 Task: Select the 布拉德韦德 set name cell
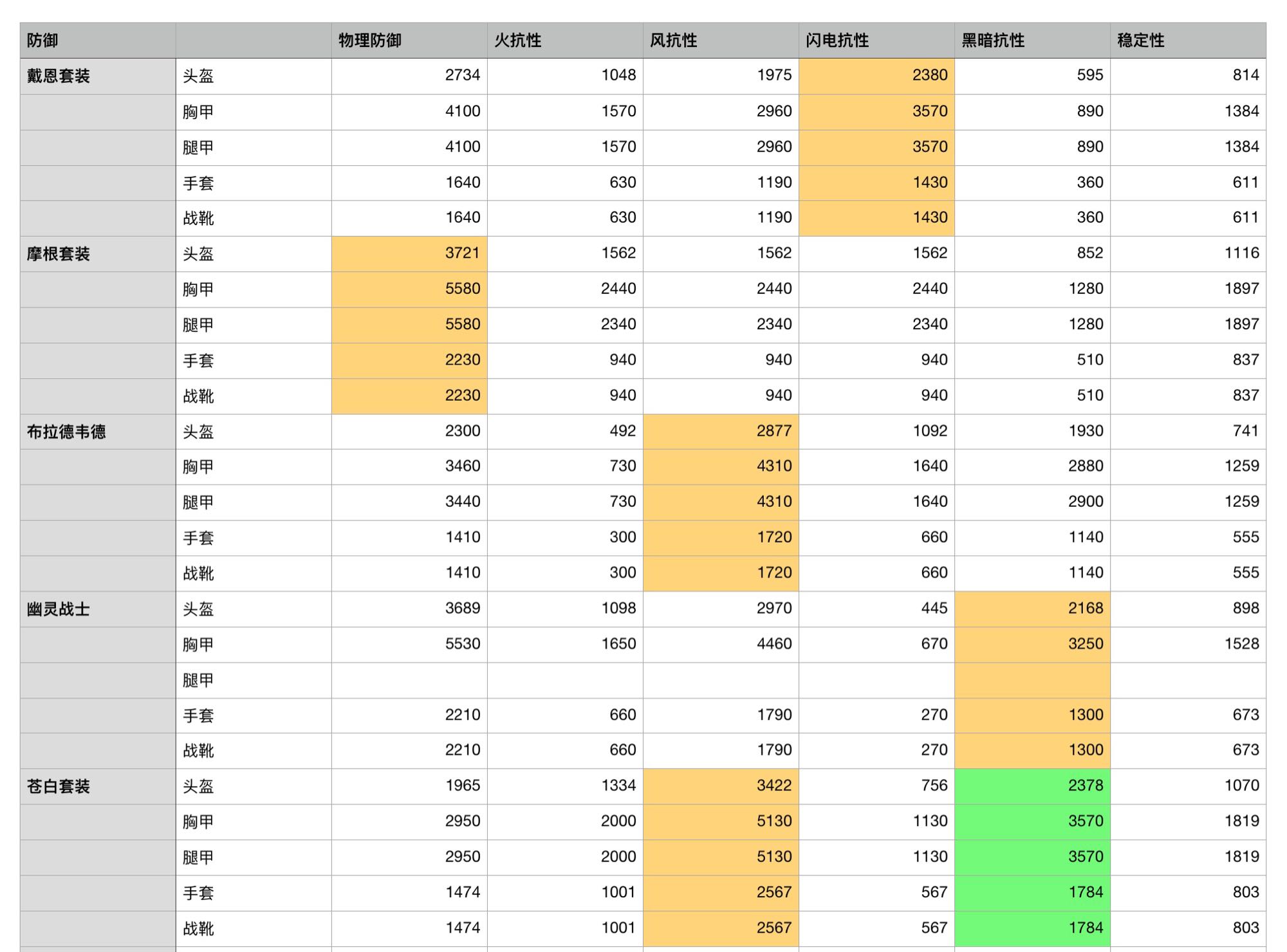click(x=98, y=431)
